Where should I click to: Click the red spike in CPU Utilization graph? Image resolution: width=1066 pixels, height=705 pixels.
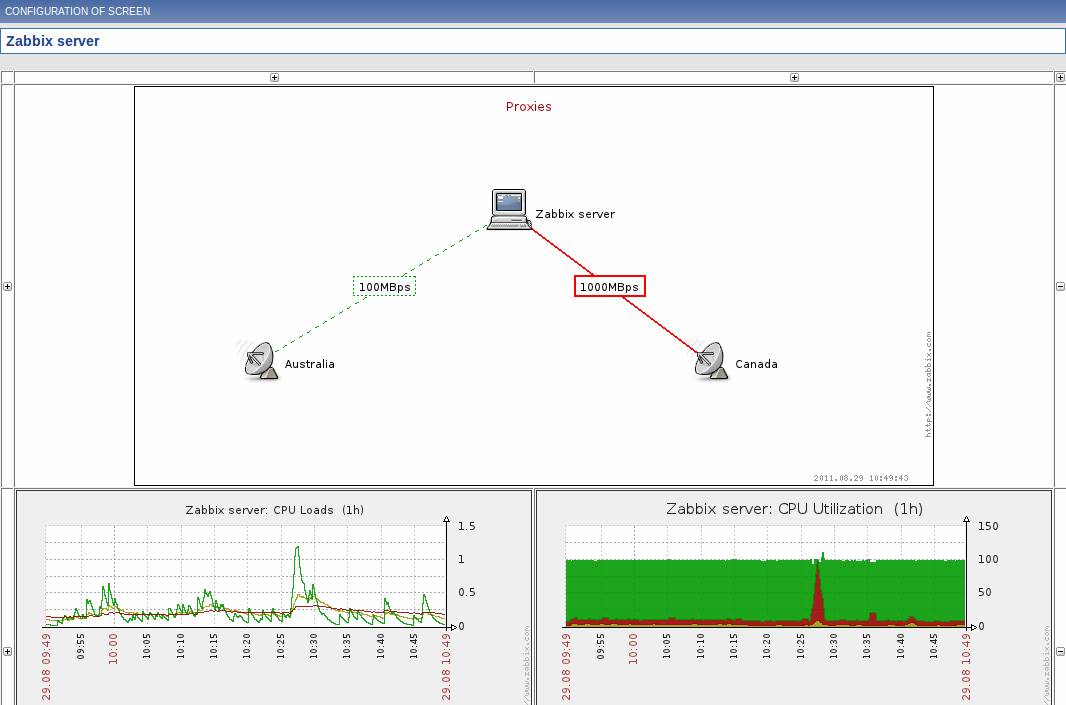818,595
